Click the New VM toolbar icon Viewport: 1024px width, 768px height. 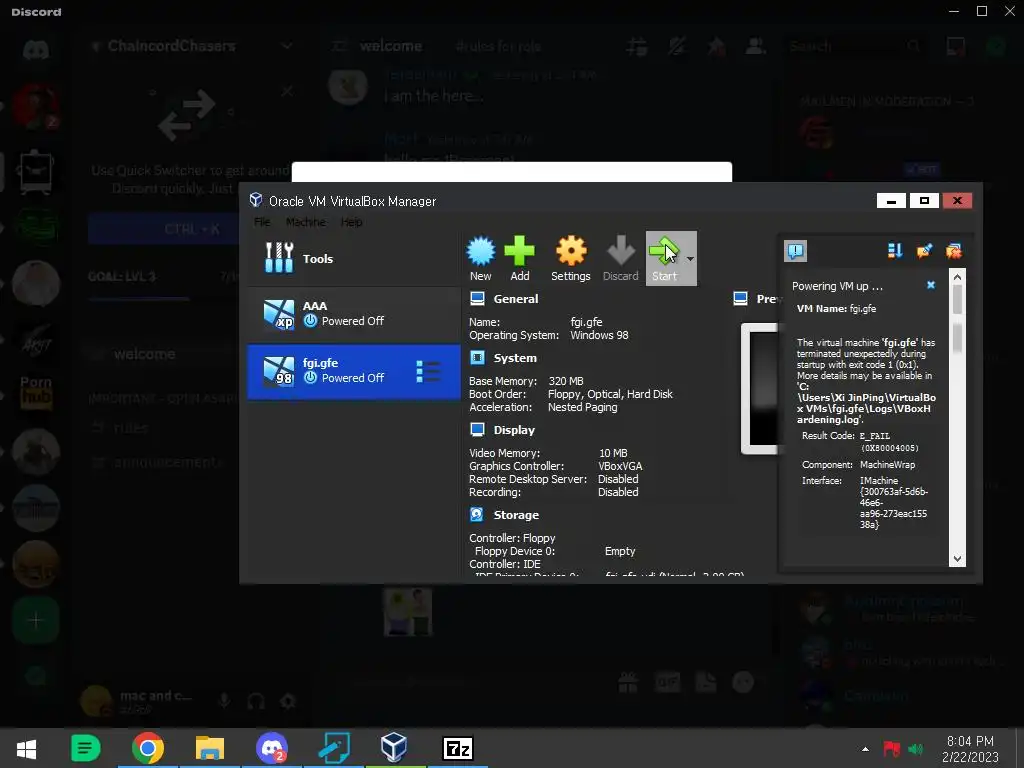[x=481, y=259]
